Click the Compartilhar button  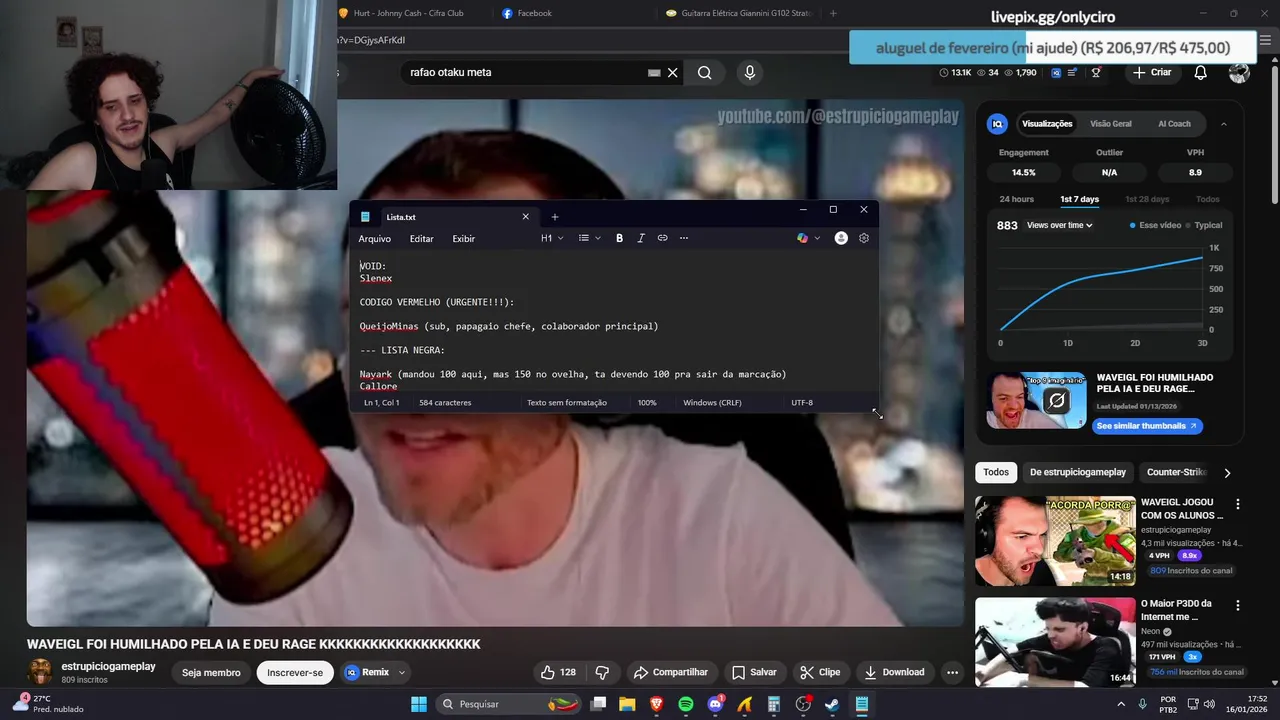[672, 672]
